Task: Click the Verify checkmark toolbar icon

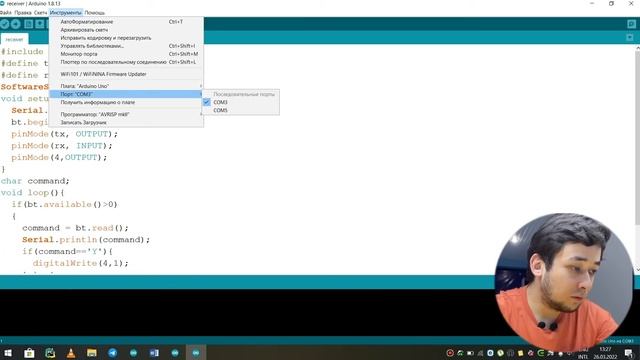Action: tap(4, 24)
